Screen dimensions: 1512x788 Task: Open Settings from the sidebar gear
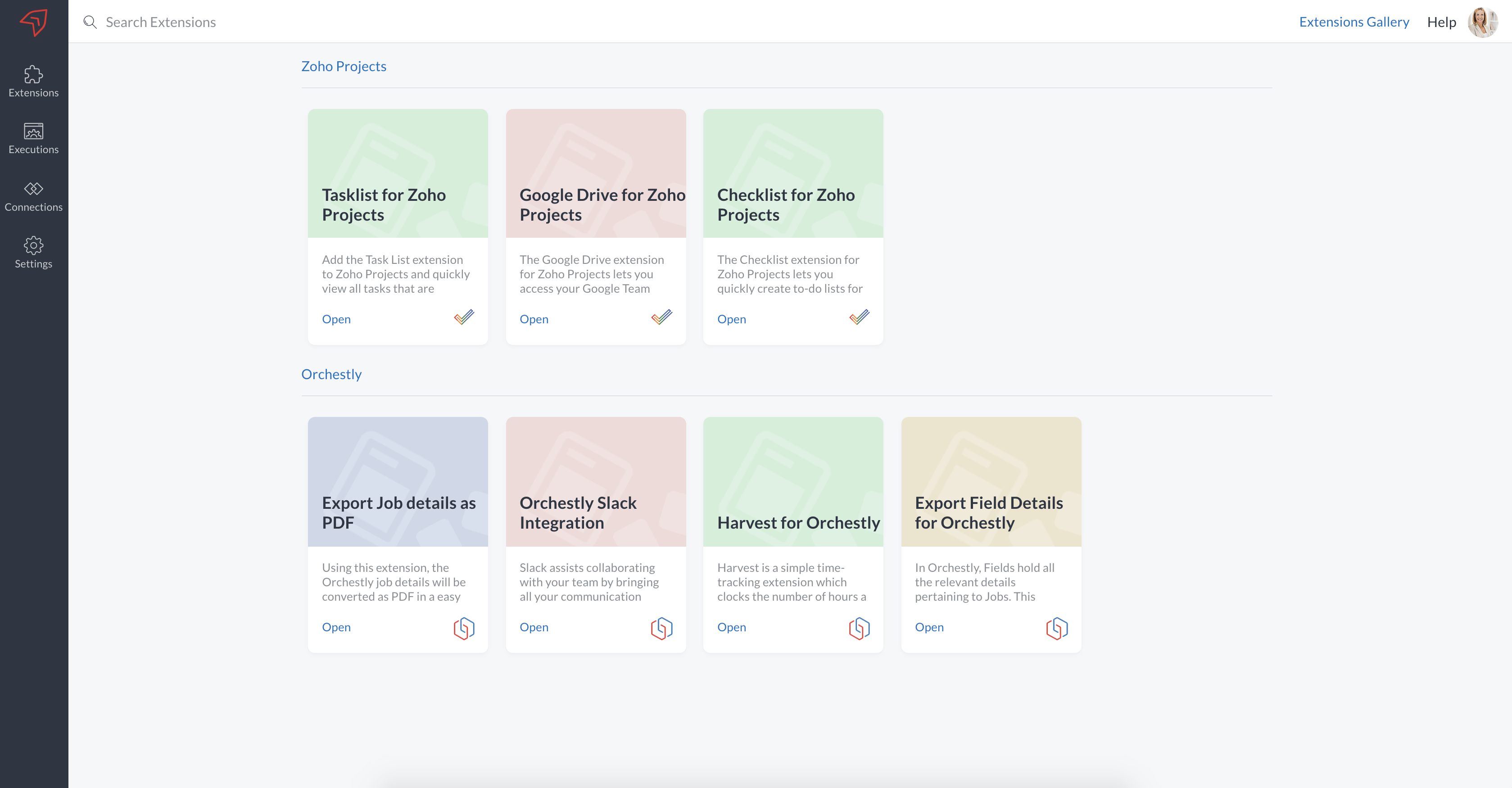tap(33, 253)
